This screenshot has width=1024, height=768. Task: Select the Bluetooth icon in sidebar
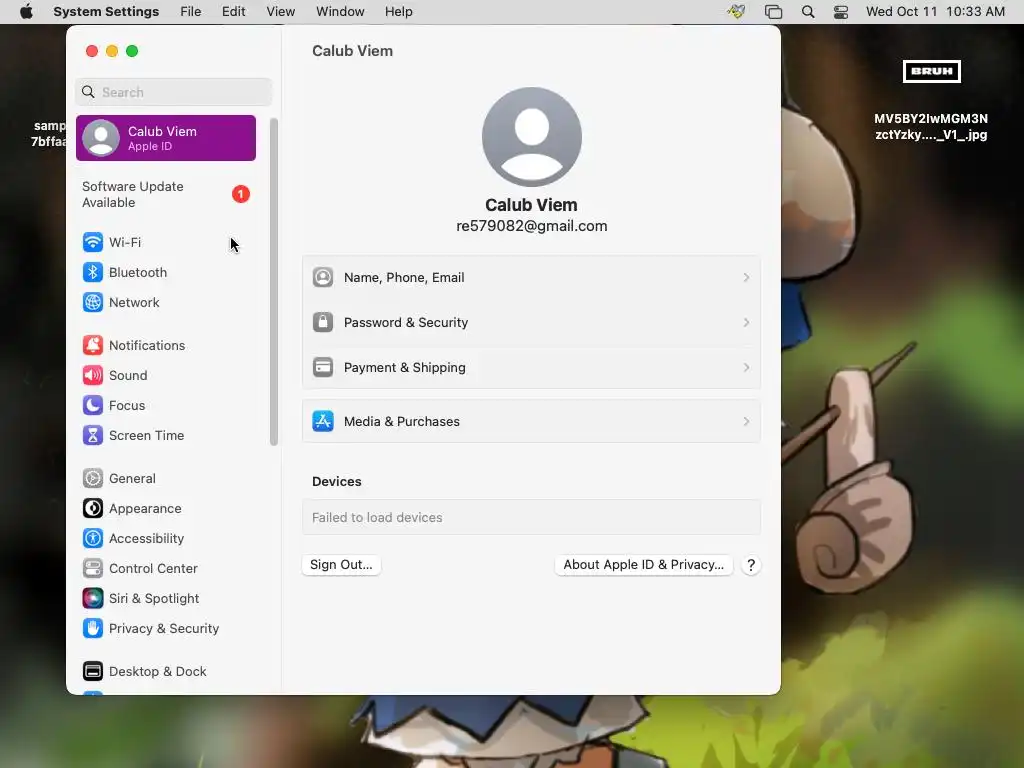click(93, 272)
